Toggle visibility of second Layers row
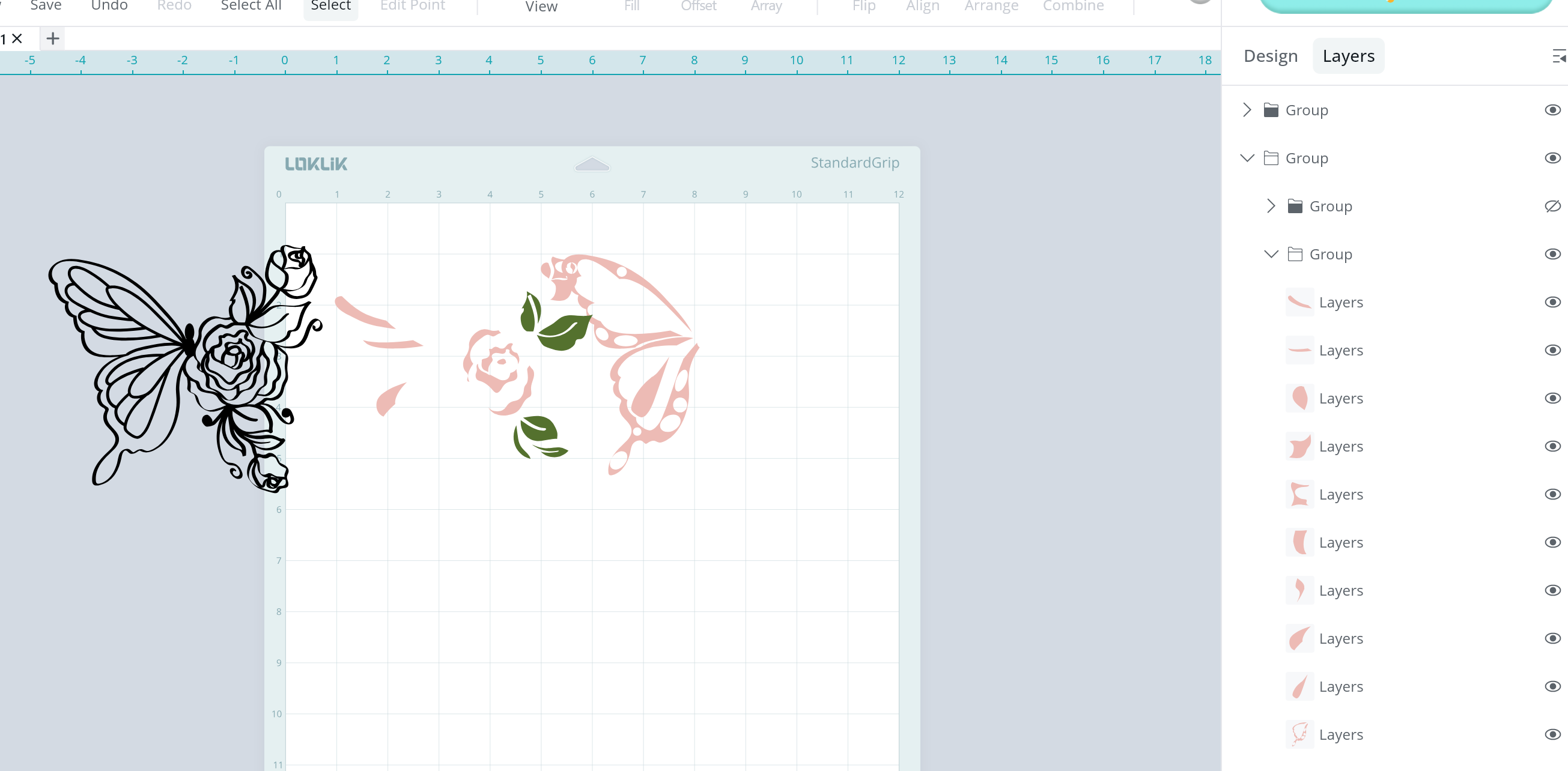This screenshot has height=771, width=1568. tap(1552, 351)
